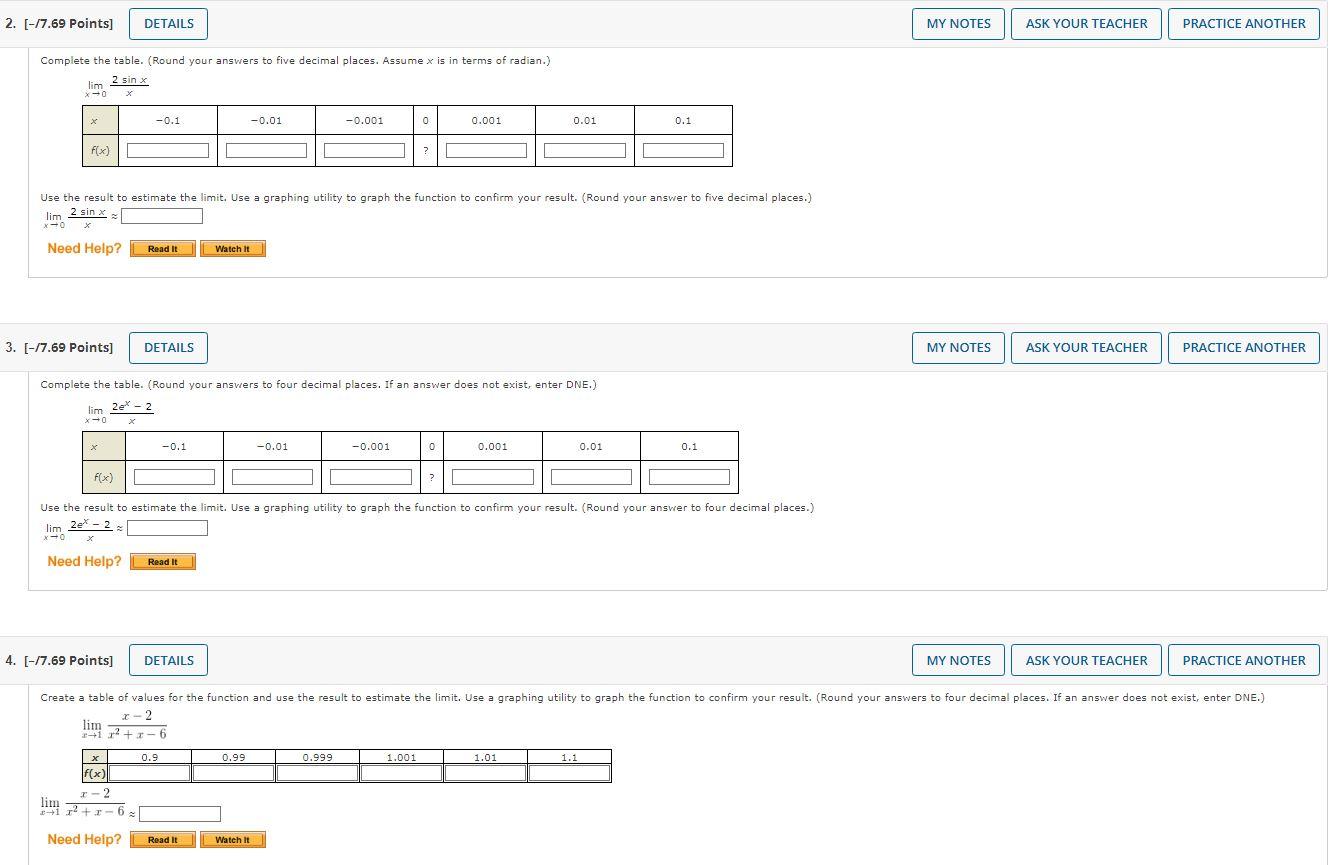Viewport: 1328px width, 865px height.
Task: Click Read It button under question 3
Action: 162,561
